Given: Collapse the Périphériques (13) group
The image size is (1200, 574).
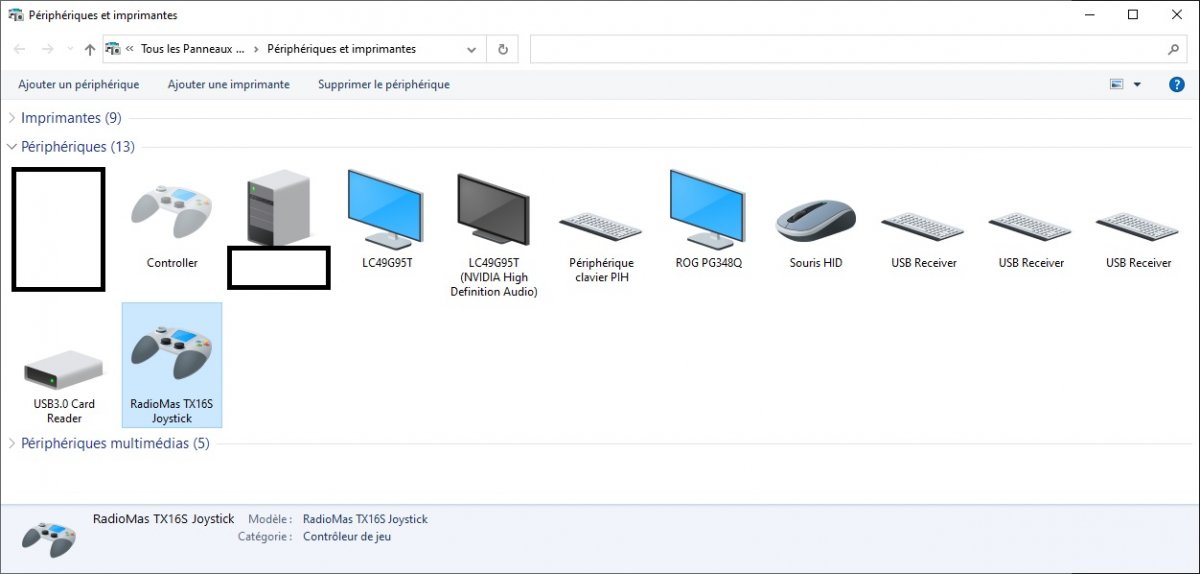Looking at the screenshot, I should [12, 147].
